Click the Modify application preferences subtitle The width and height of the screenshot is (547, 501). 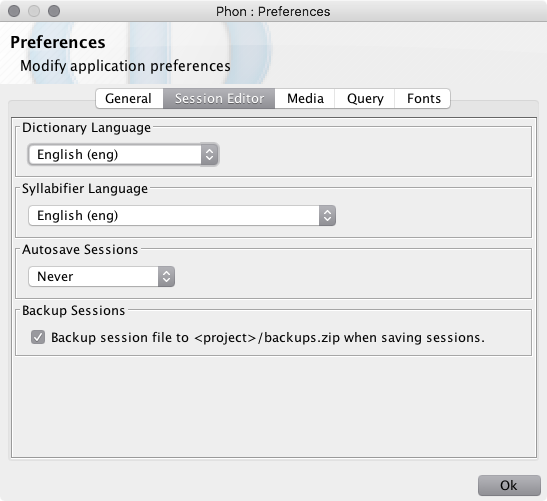pyautogui.click(x=125, y=66)
